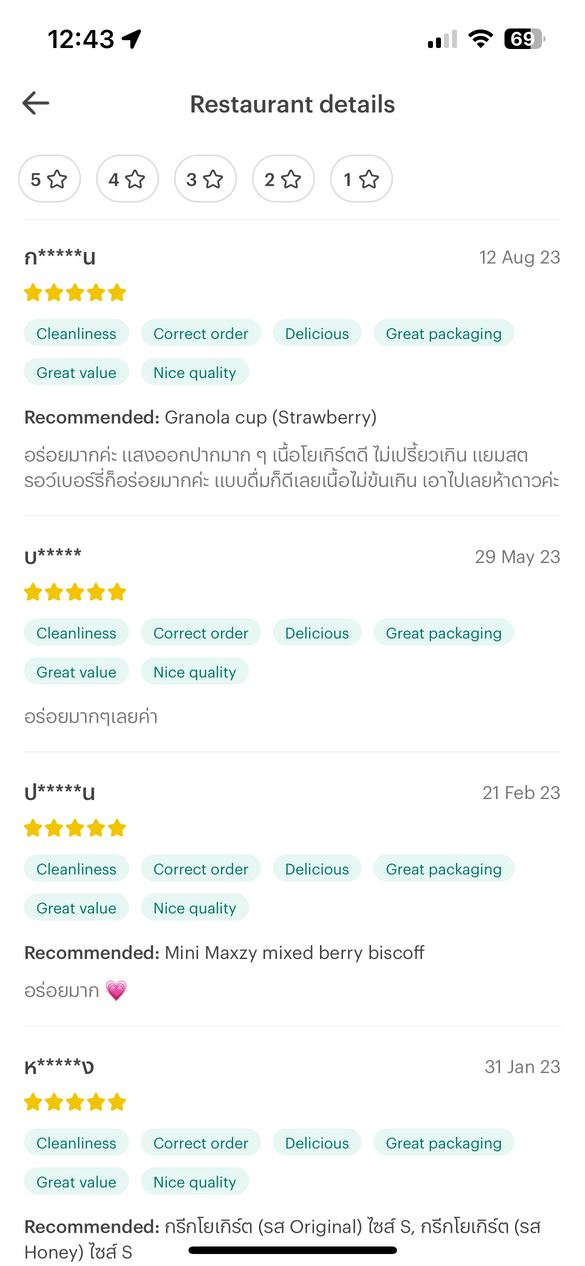Tap the location arrow in status bar
Image resolution: width=585 pixels, height=1266 pixels.
click(x=132, y=39)
